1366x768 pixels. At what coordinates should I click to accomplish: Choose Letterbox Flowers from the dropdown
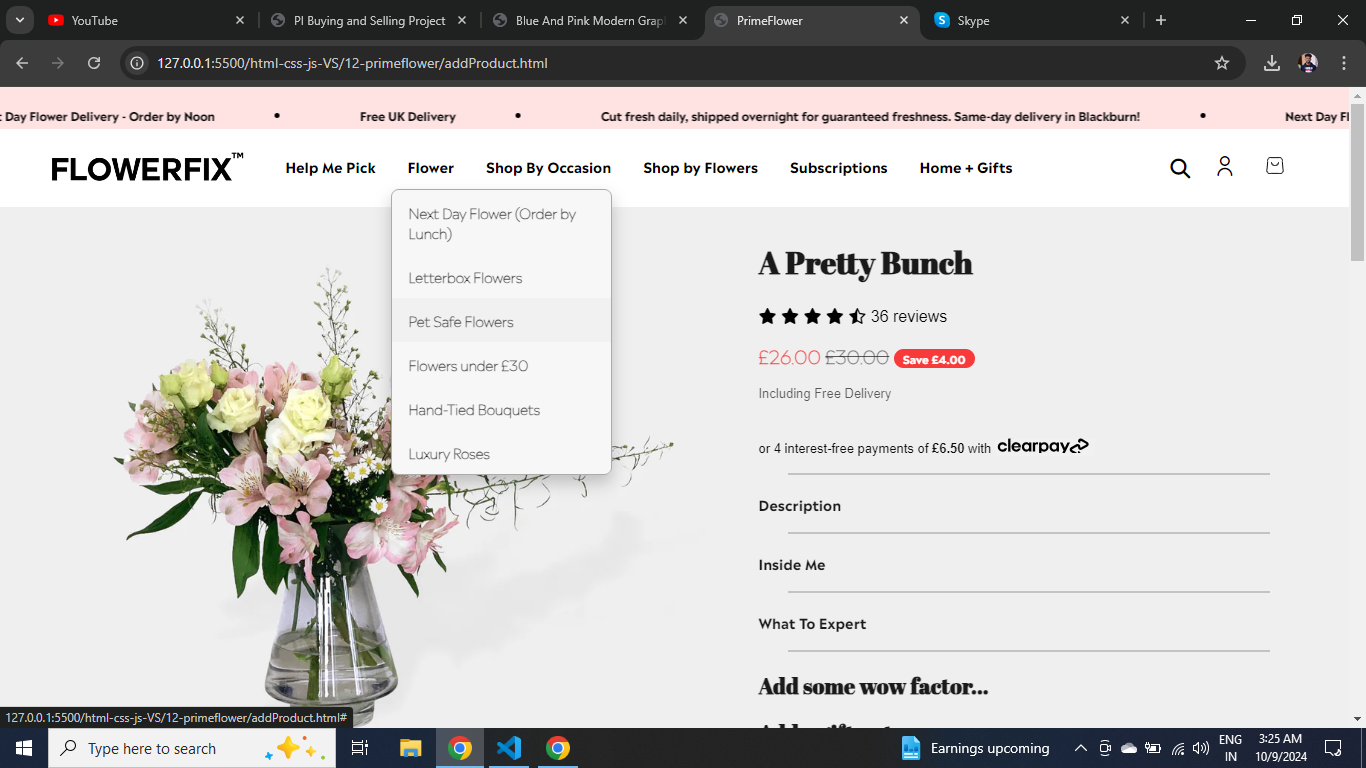click(501, 278)
